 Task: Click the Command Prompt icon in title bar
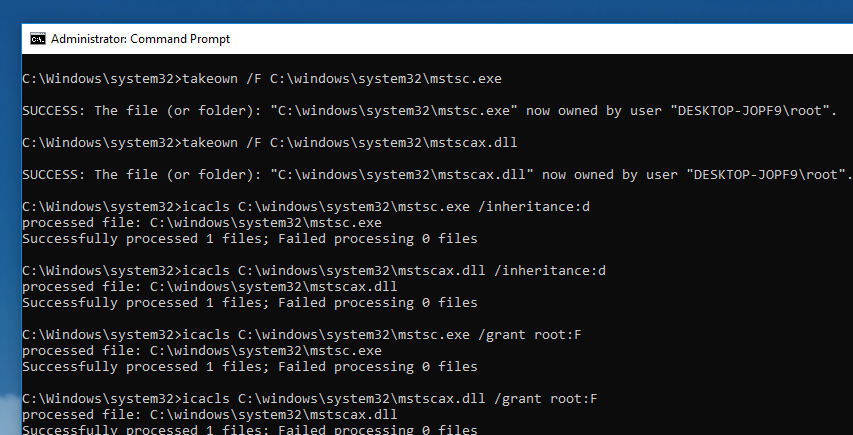pyautogui.click(x=38, y=39)
